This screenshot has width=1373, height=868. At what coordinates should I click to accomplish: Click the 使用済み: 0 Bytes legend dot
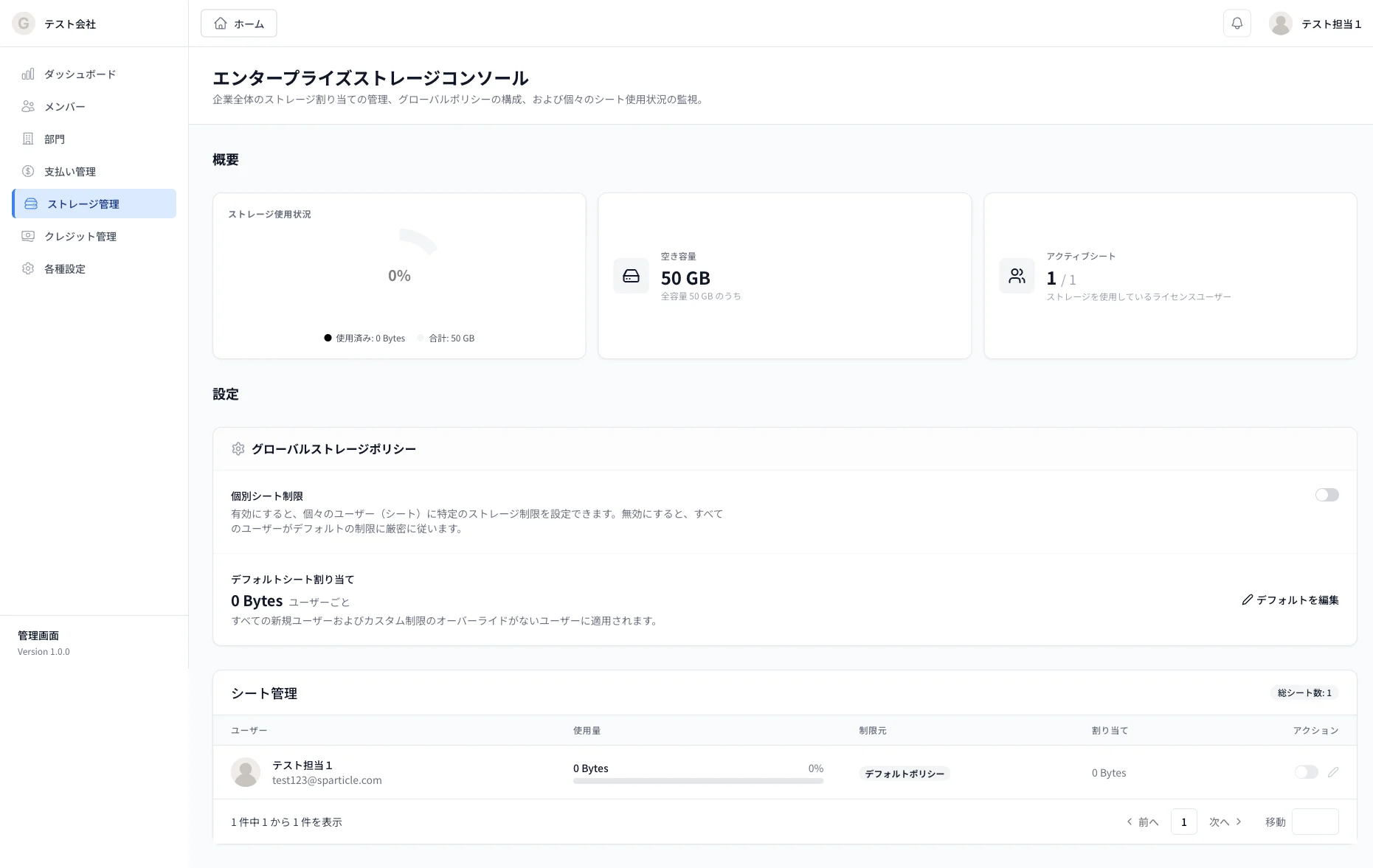click(x=328, y=338)
